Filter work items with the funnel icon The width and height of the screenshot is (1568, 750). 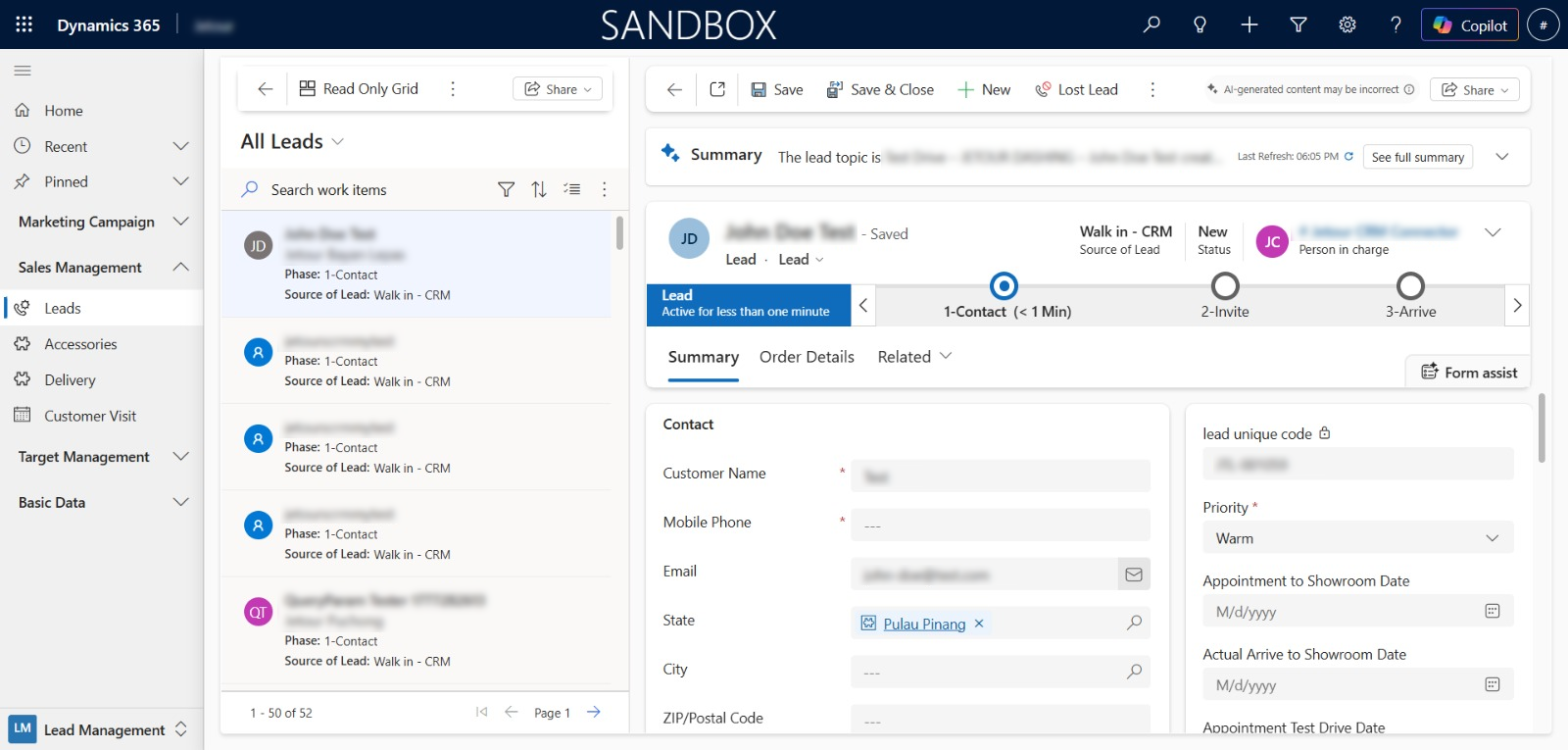click(506, 189)
